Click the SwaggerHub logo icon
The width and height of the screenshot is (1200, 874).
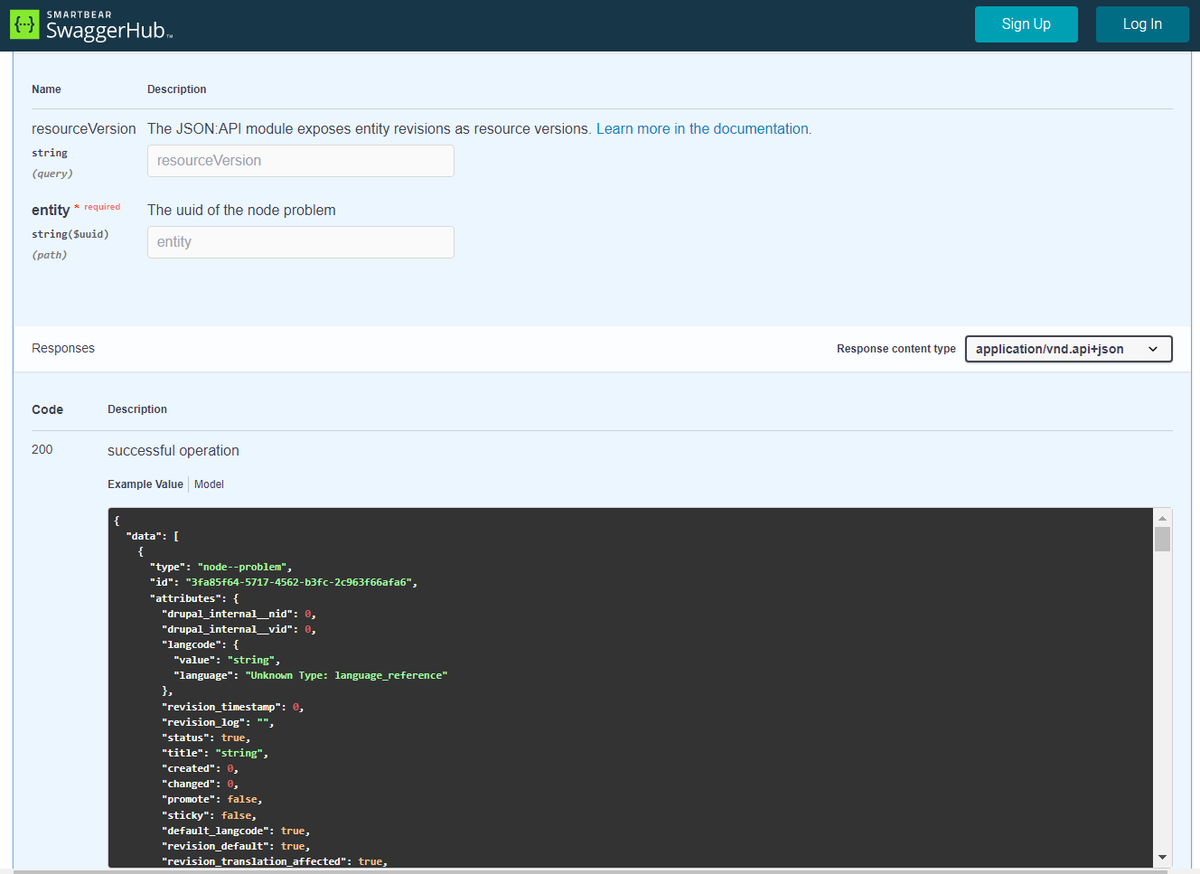pos(24,25)
